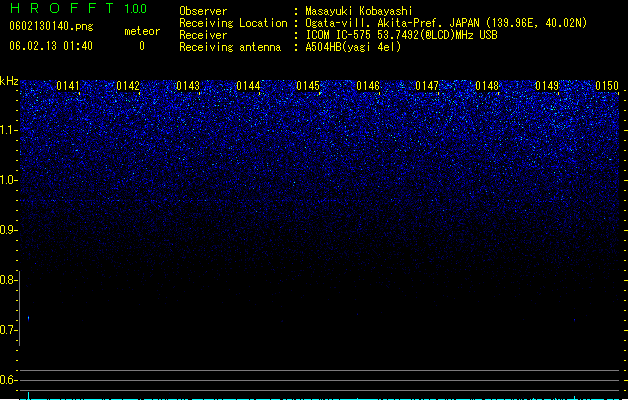The height and width of the screenshot is (400, 629).
Task: Click the 0146 time marker
Action: point(368,86)
